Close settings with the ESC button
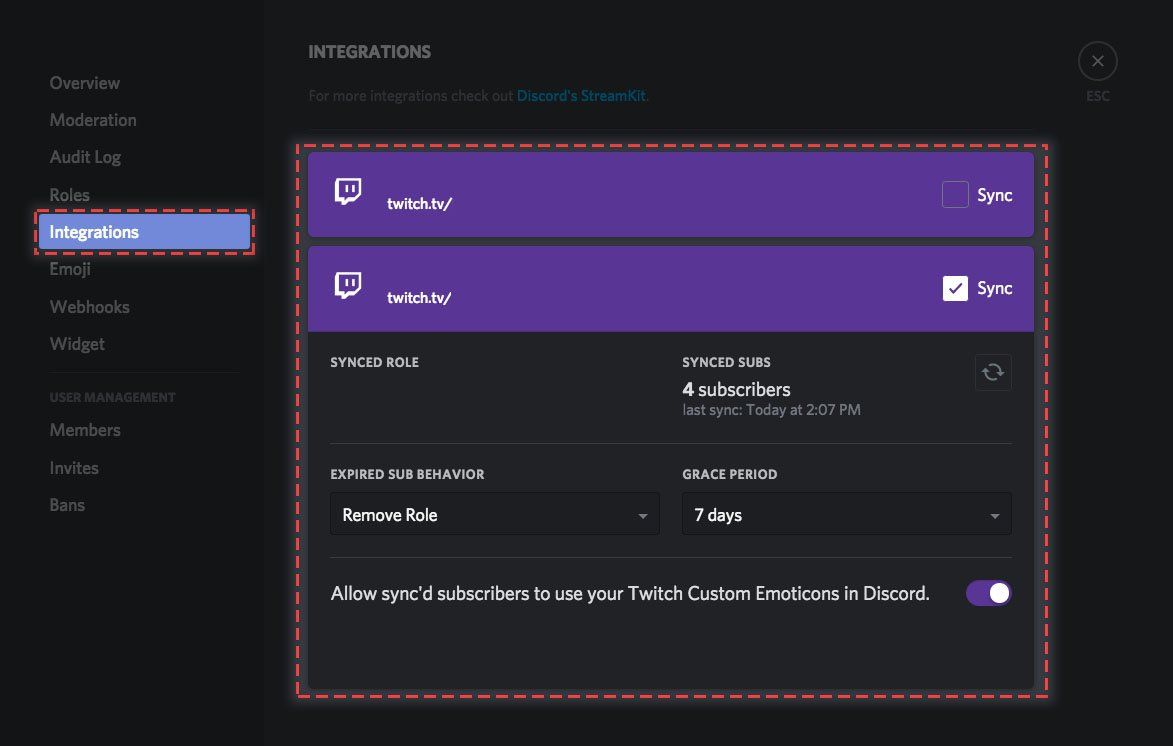 click(x=1097, y=61)
